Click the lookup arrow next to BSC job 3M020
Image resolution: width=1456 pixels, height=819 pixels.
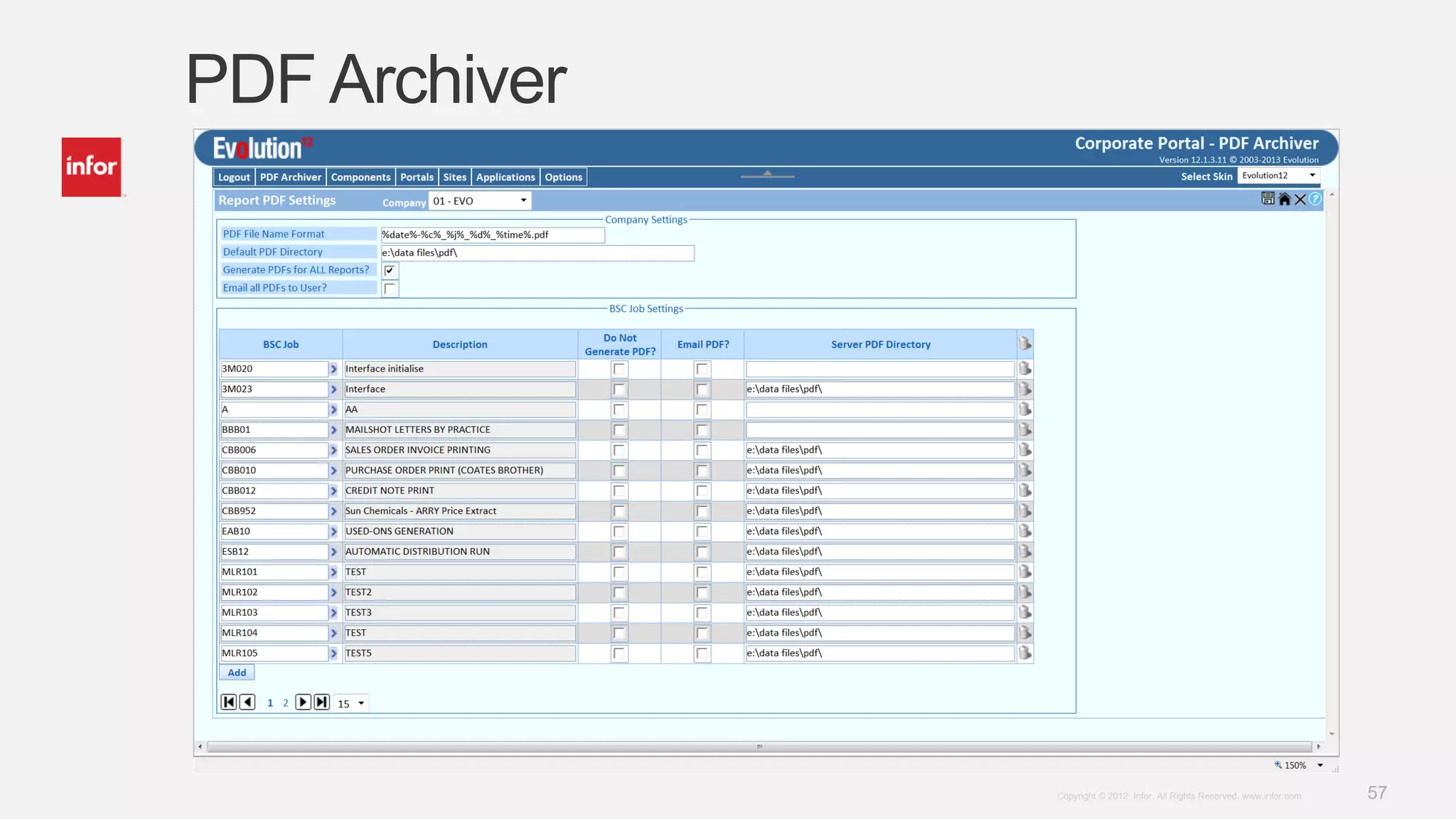click(x=333, y=369)
